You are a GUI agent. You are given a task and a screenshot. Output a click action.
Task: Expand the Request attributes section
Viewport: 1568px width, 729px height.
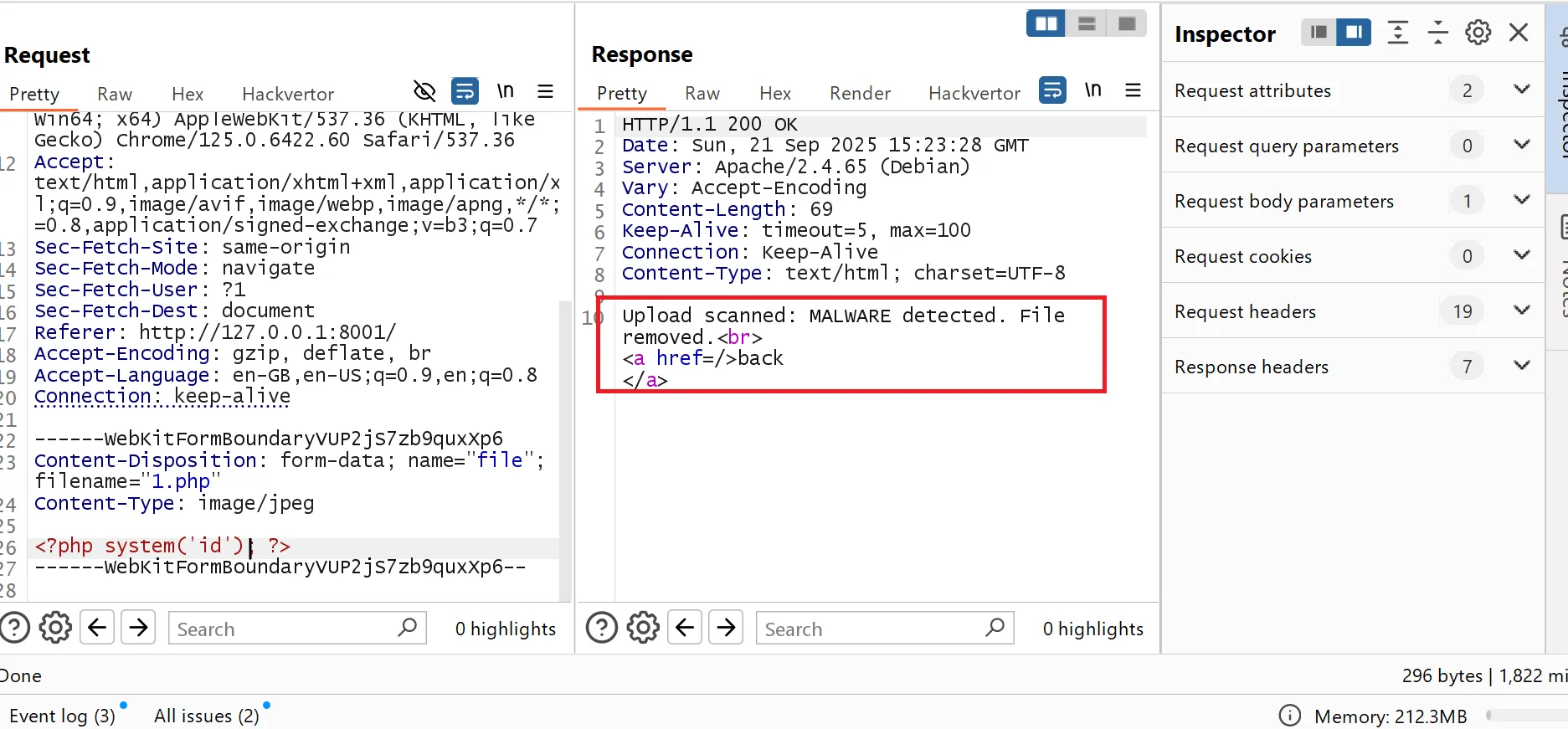tap(1521, 90)
